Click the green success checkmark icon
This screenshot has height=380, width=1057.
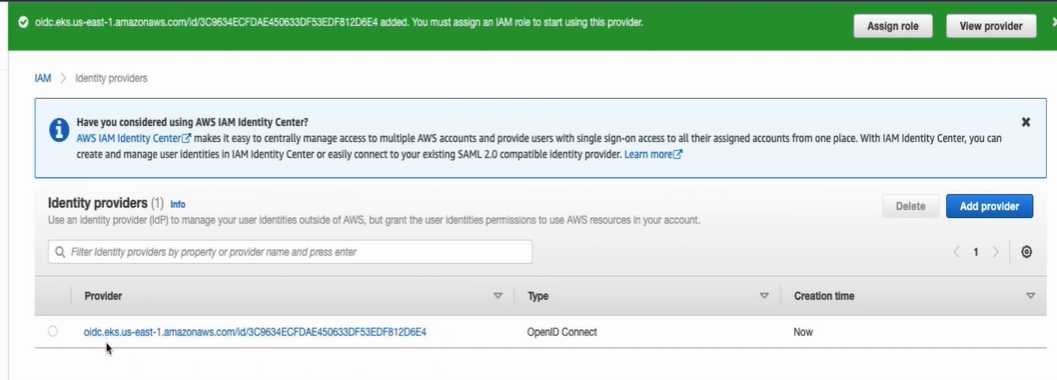[24, 22]
